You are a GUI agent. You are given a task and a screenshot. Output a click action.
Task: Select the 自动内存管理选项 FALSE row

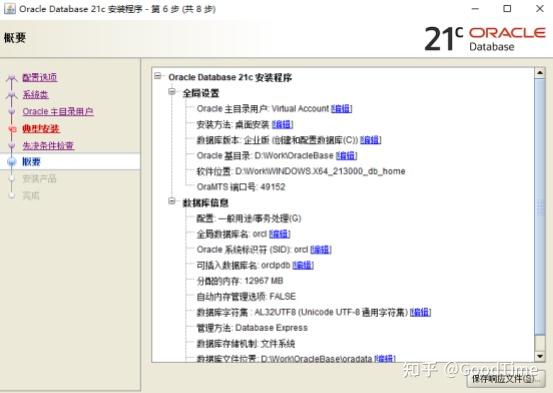coord(246,296)
